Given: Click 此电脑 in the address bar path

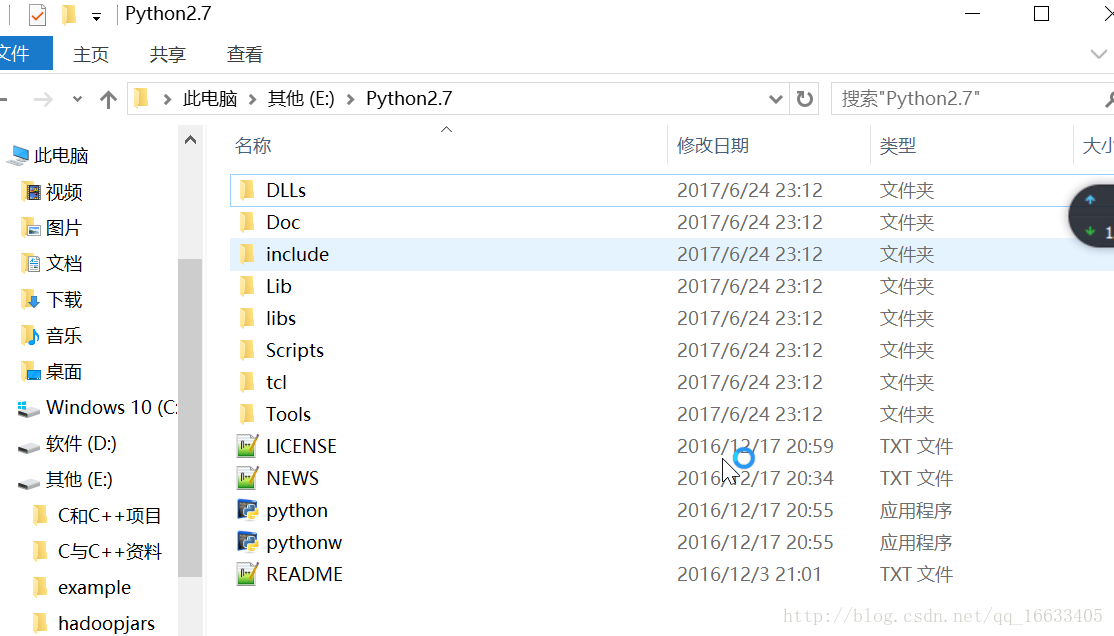Looking at the screenshot, I should pyautogui.click(x=210, y=99).
